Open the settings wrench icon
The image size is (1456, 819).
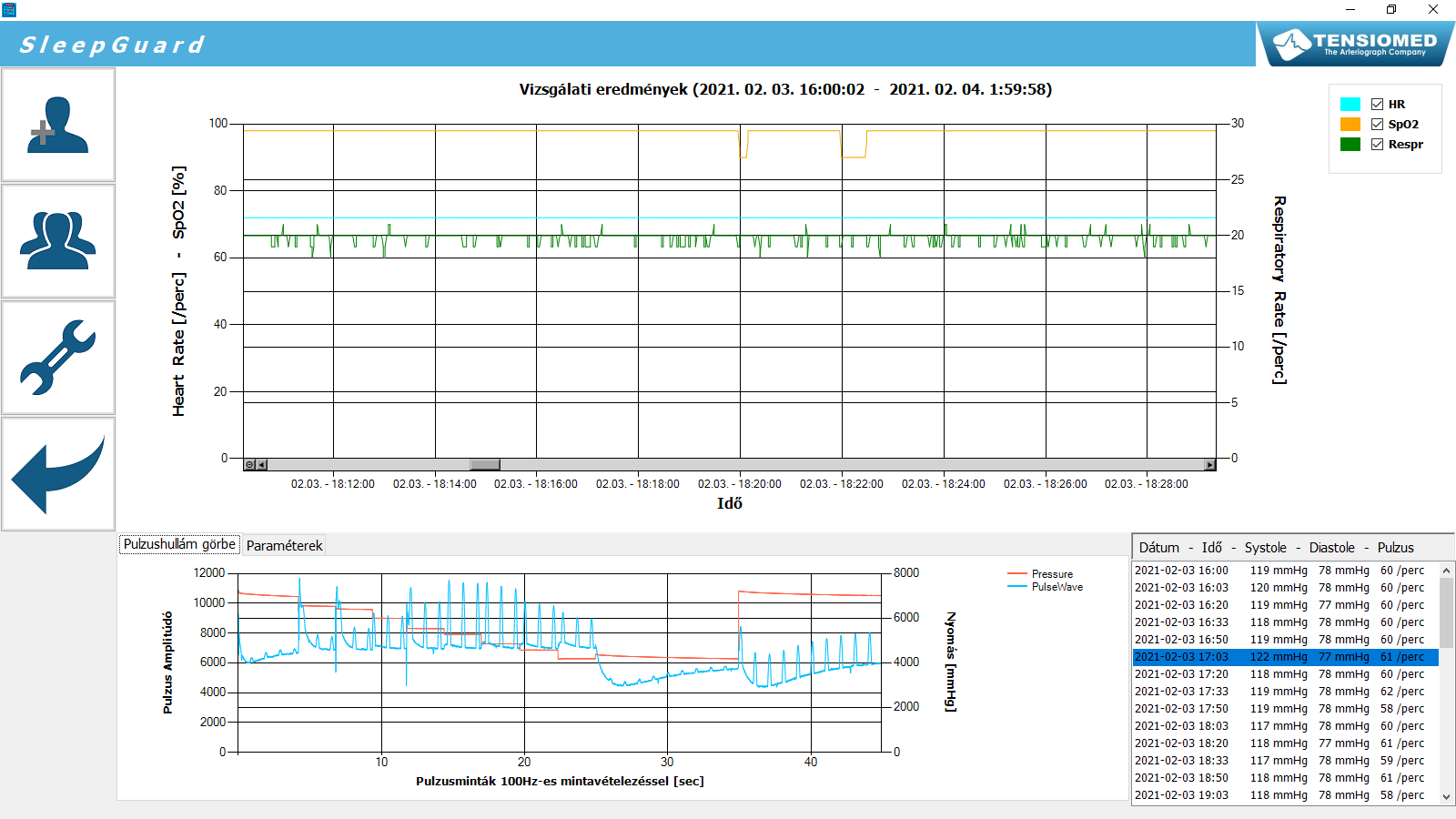[x=58, y=358]
